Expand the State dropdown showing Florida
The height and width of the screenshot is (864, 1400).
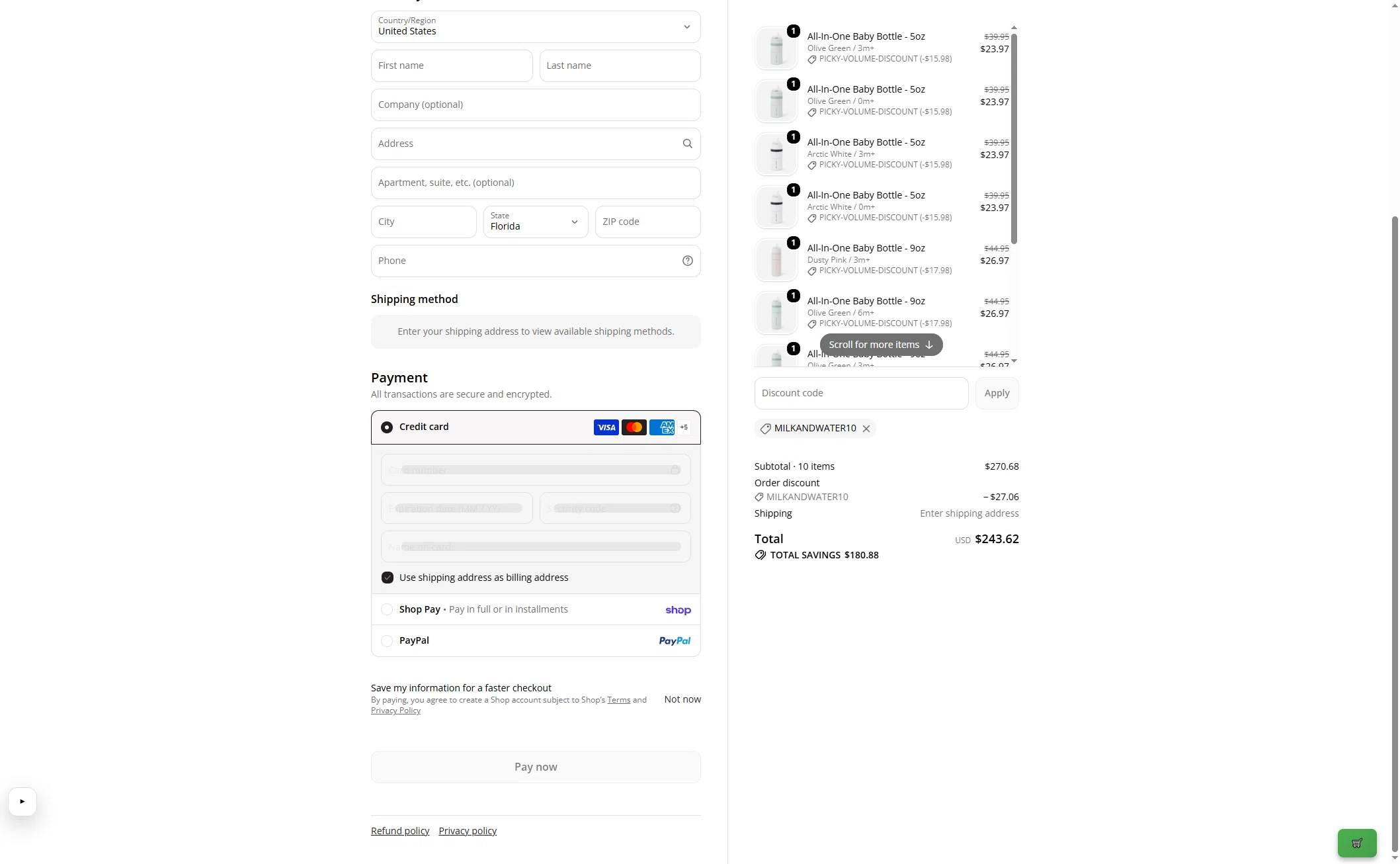[x=536, y=222]
